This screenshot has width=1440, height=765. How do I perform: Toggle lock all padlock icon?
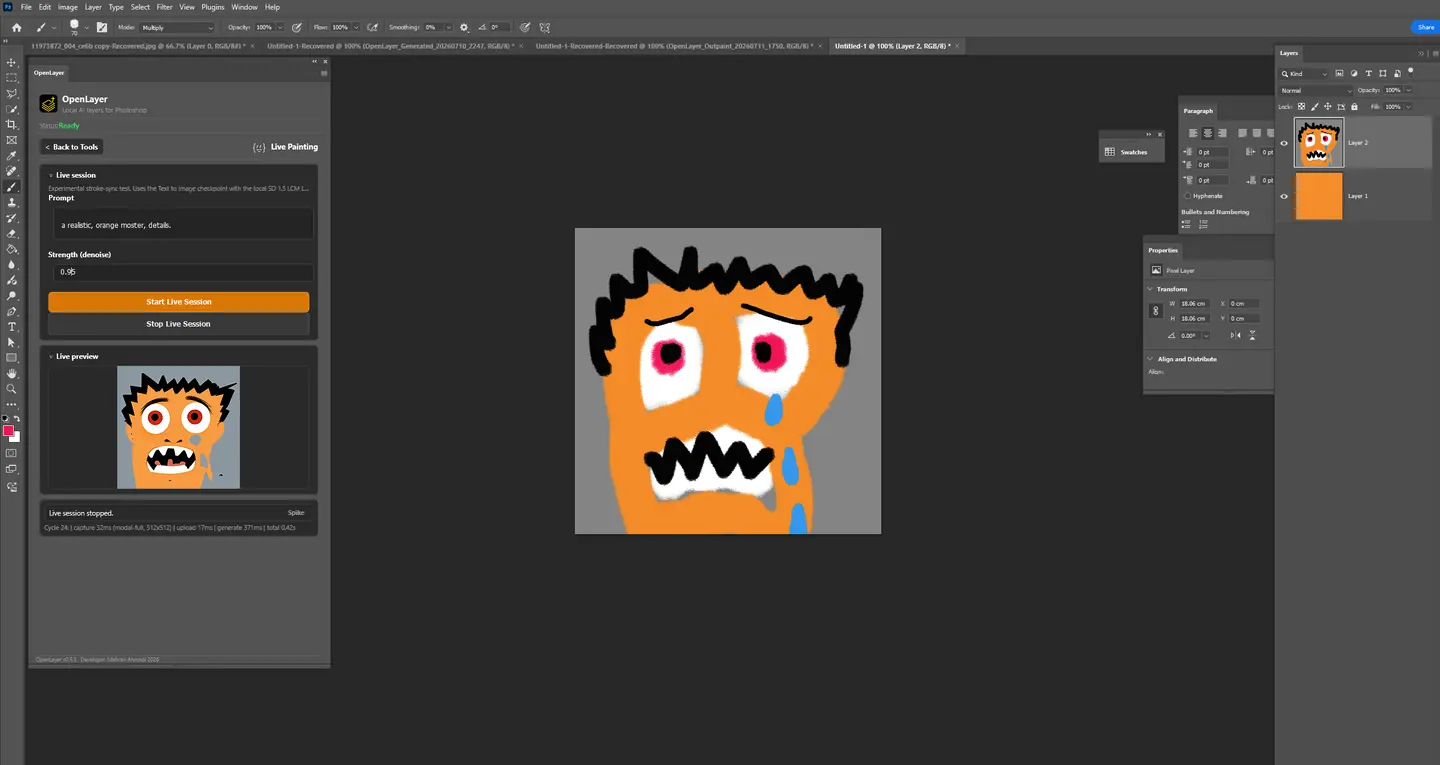(x=1354, y=106)
